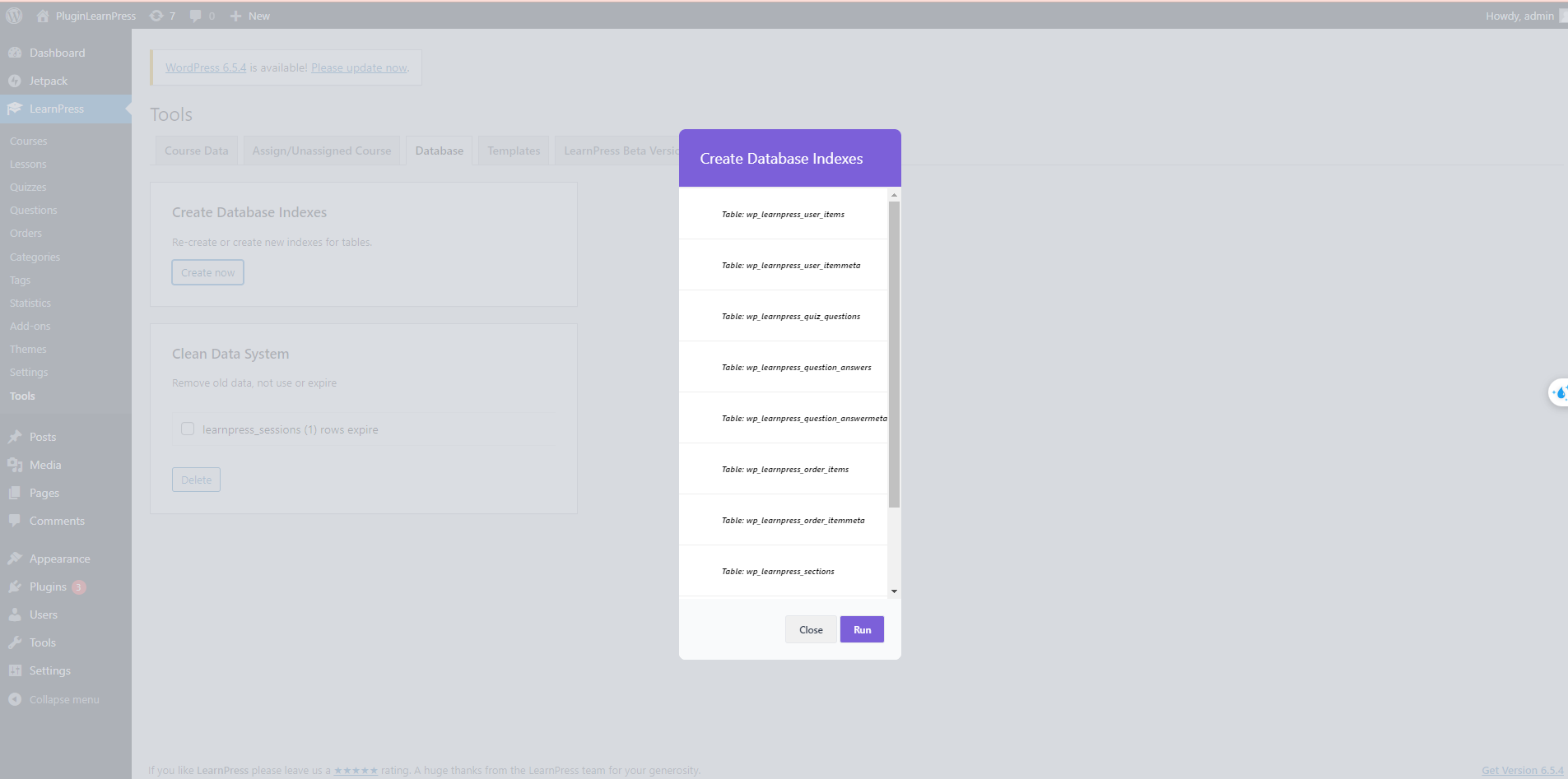Switch to the Course Data tab

pyautogui.click(x=197, y=151)
